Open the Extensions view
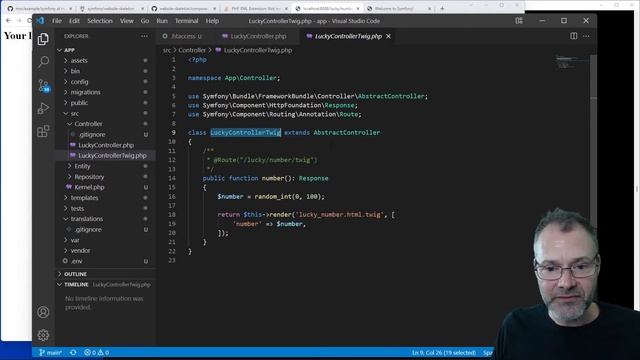Screen dimensions: 640x360 pyautogui.click(x=43, y=131)
